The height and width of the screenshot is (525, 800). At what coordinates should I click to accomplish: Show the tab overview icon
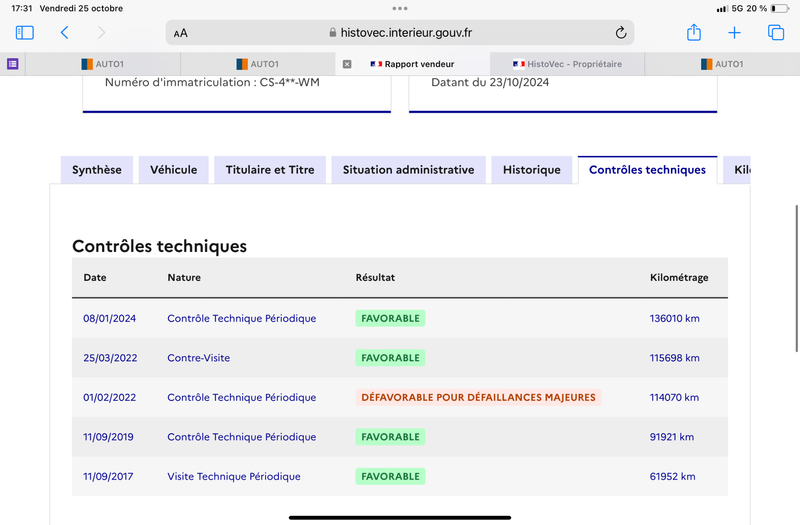coord(776,33)
